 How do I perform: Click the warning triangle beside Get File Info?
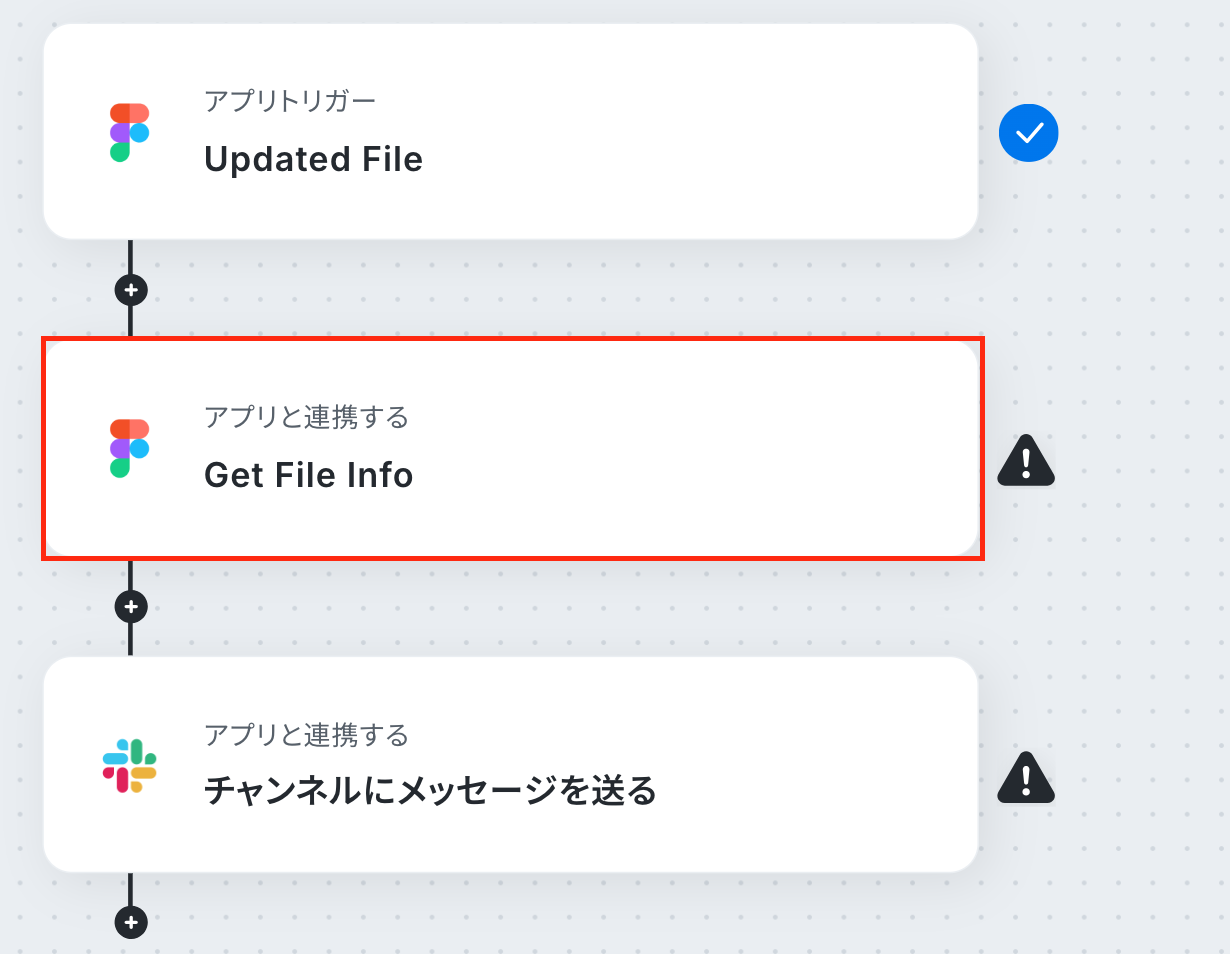pos(1026,462)
